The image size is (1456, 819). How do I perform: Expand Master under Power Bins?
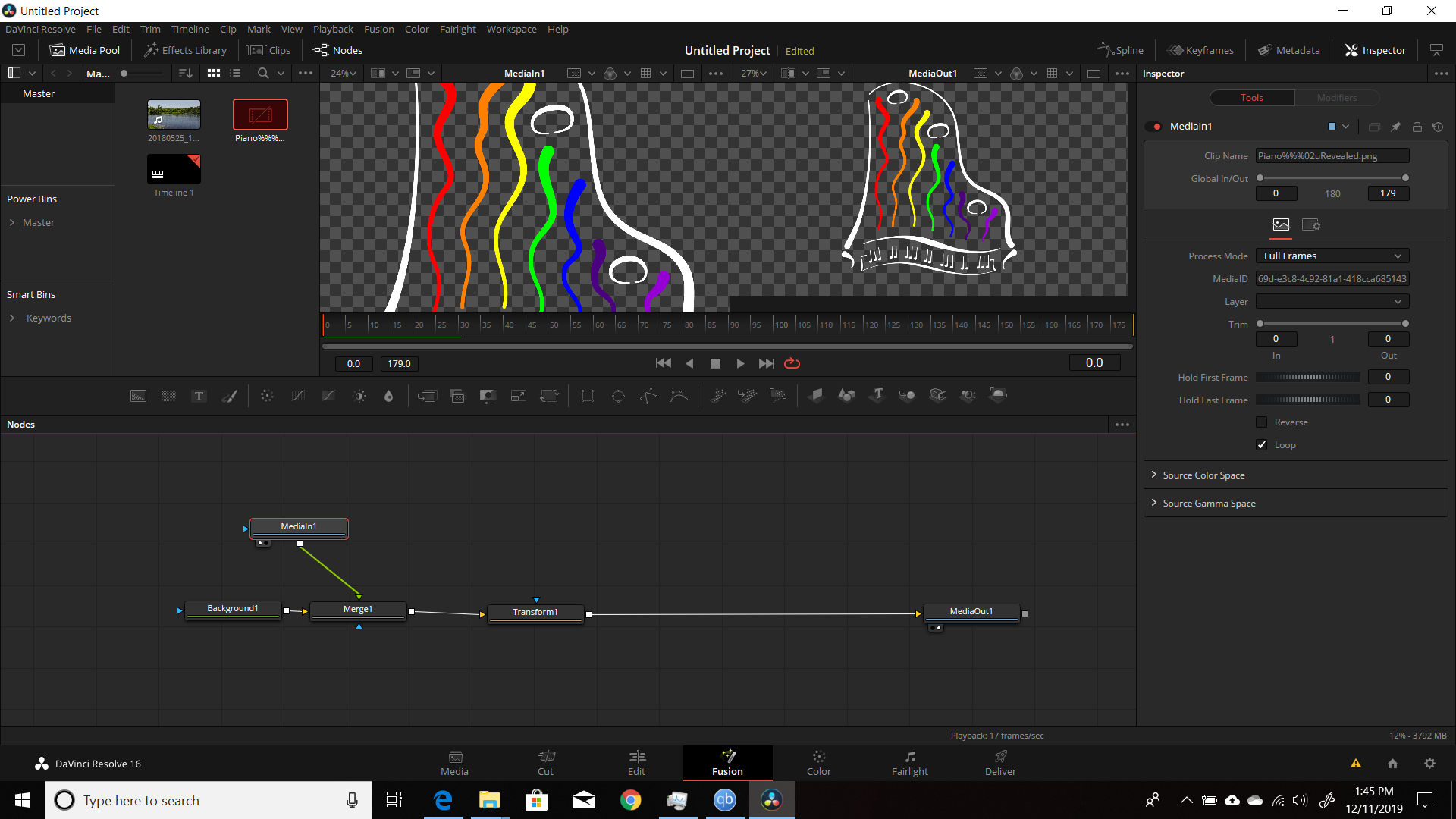[x=12, y=223]
